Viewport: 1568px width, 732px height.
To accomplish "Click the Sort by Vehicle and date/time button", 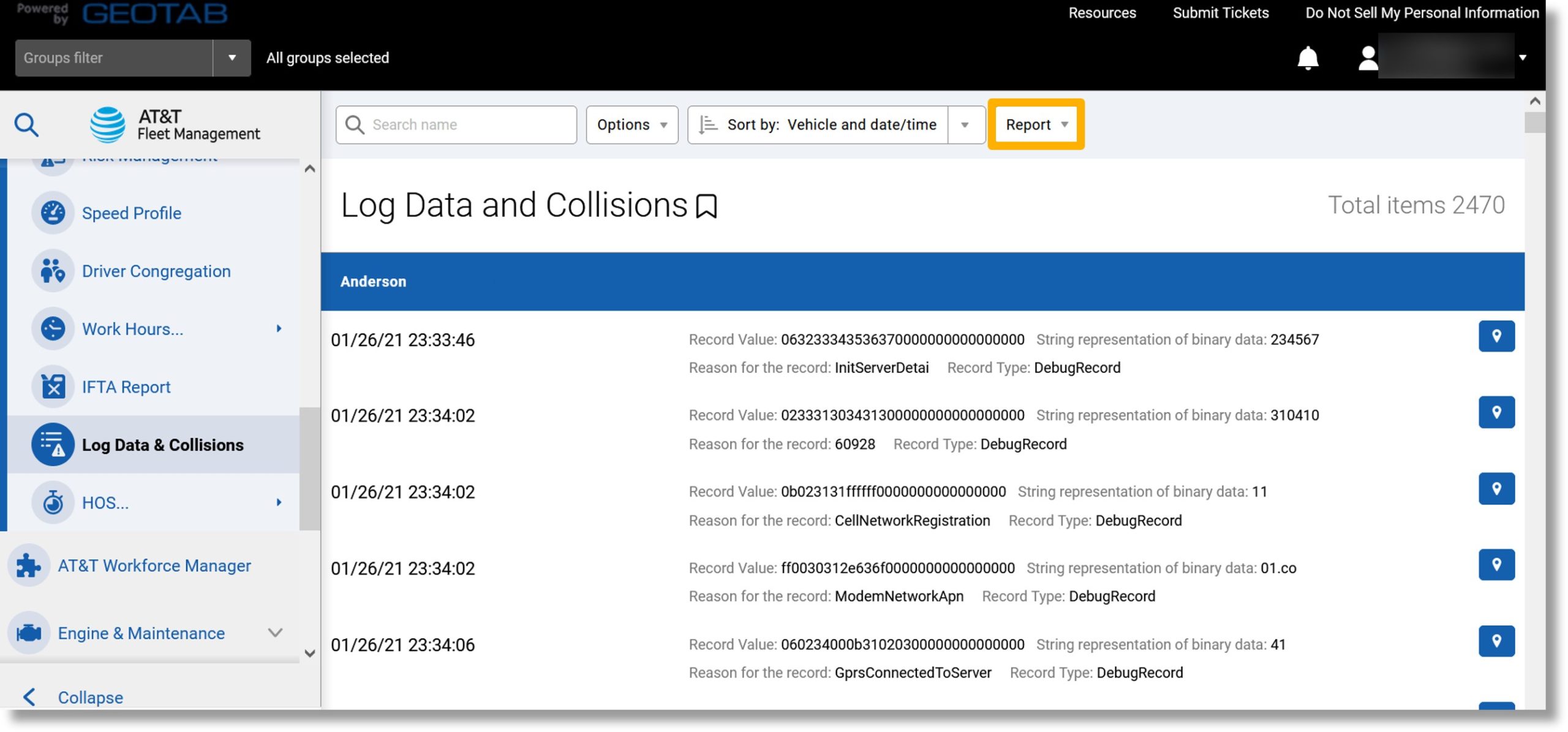I will pyautogui.click(x=818, y=125).
